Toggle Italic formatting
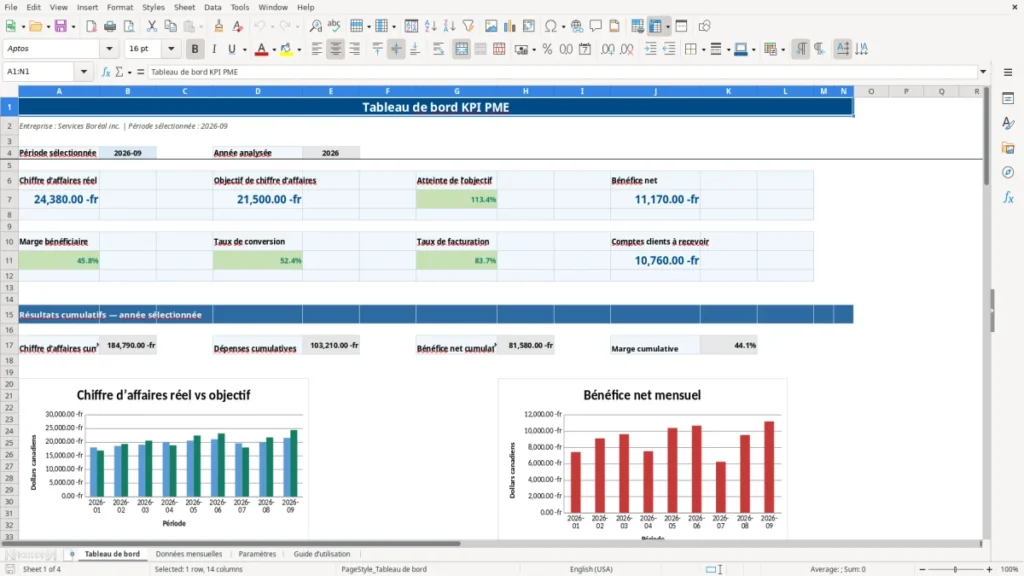Image resolution: width=1024 pixels, height=576 pixels. coord(214,49)
